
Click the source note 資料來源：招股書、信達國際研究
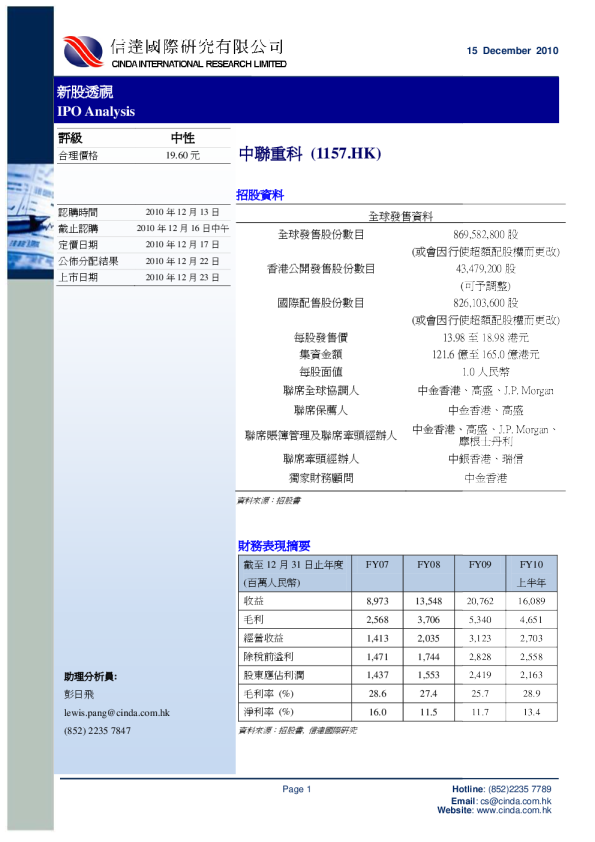(x=297, y=730)
